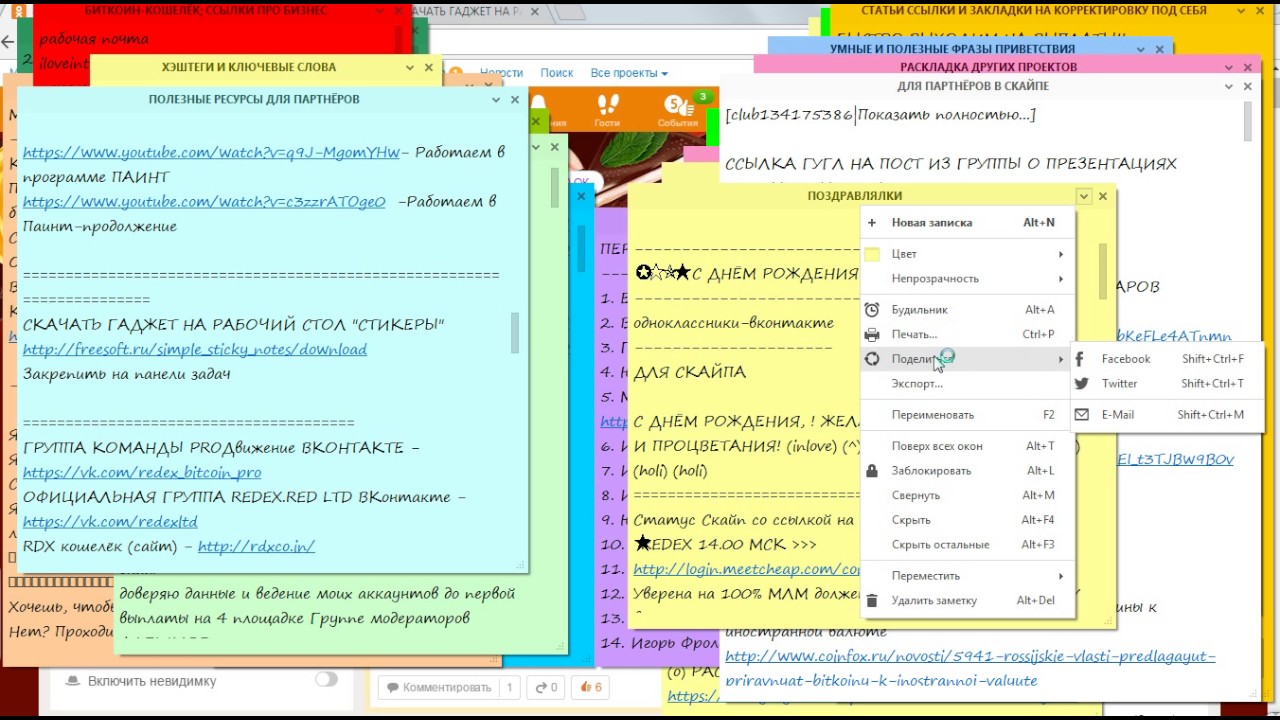This screenshot has width=1280, height=720.
Task: Click the scrollbar of ПОЛЕЗНЫЕ РЕСУРСЫ note
Action: pos(515,333)
